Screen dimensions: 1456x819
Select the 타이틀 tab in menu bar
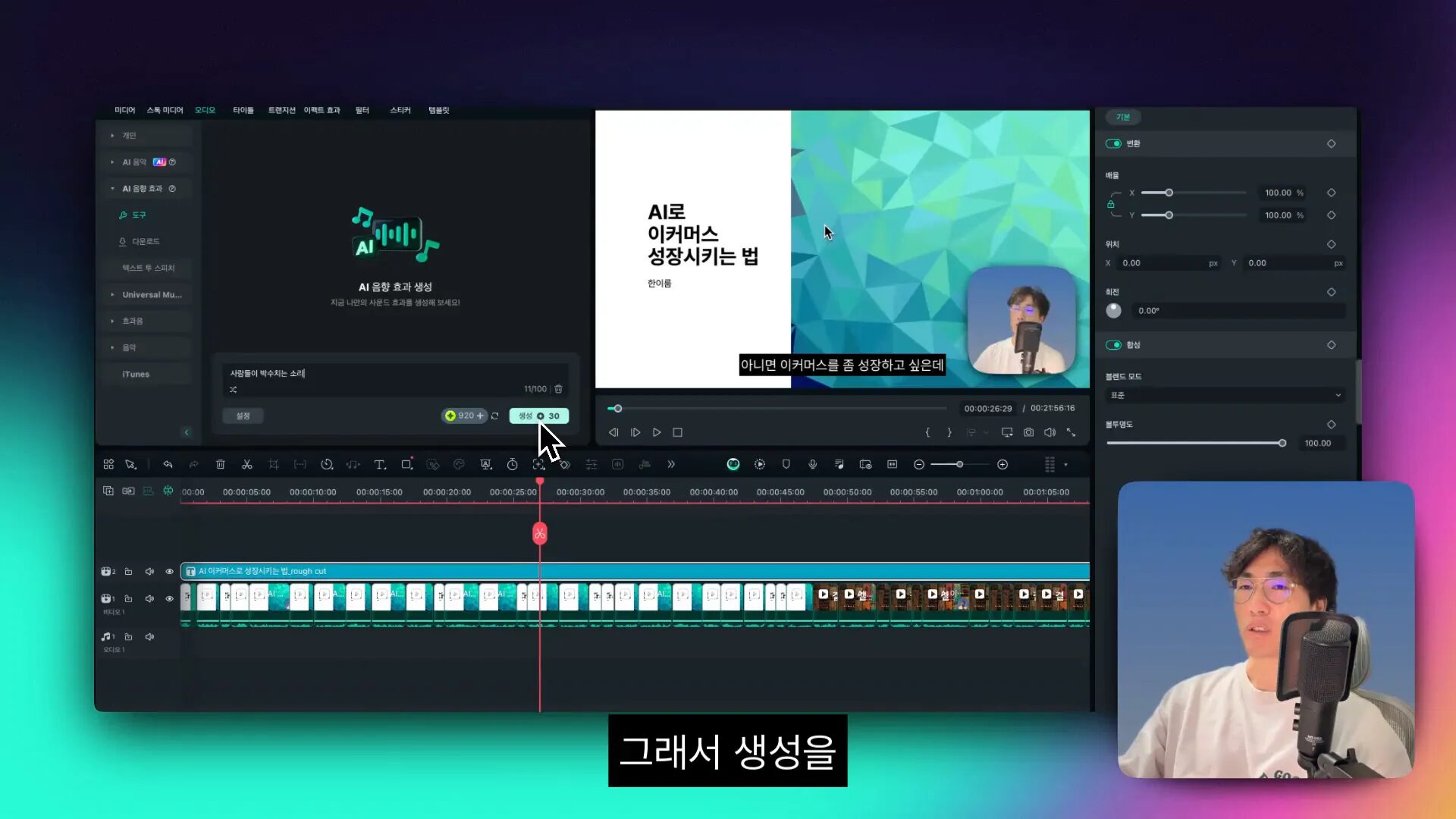[242, 110]
